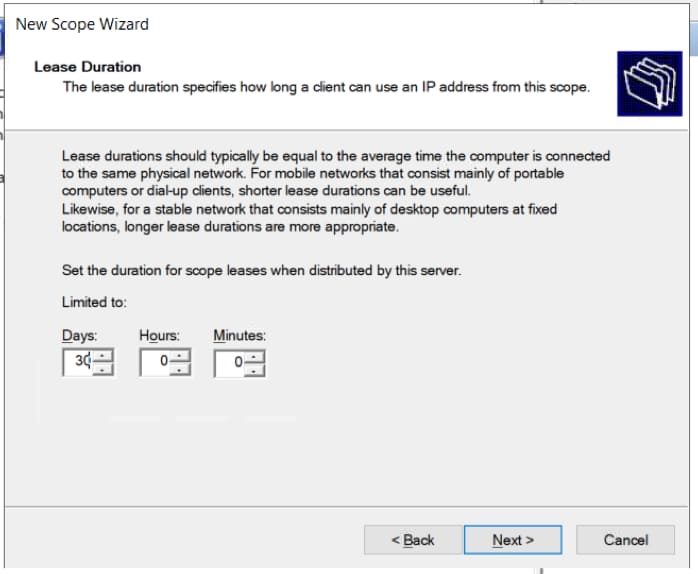The width and height of the screenshot is (698, 574).
Task: Go to previous step with Back button
Action: (x=412, y=540)
